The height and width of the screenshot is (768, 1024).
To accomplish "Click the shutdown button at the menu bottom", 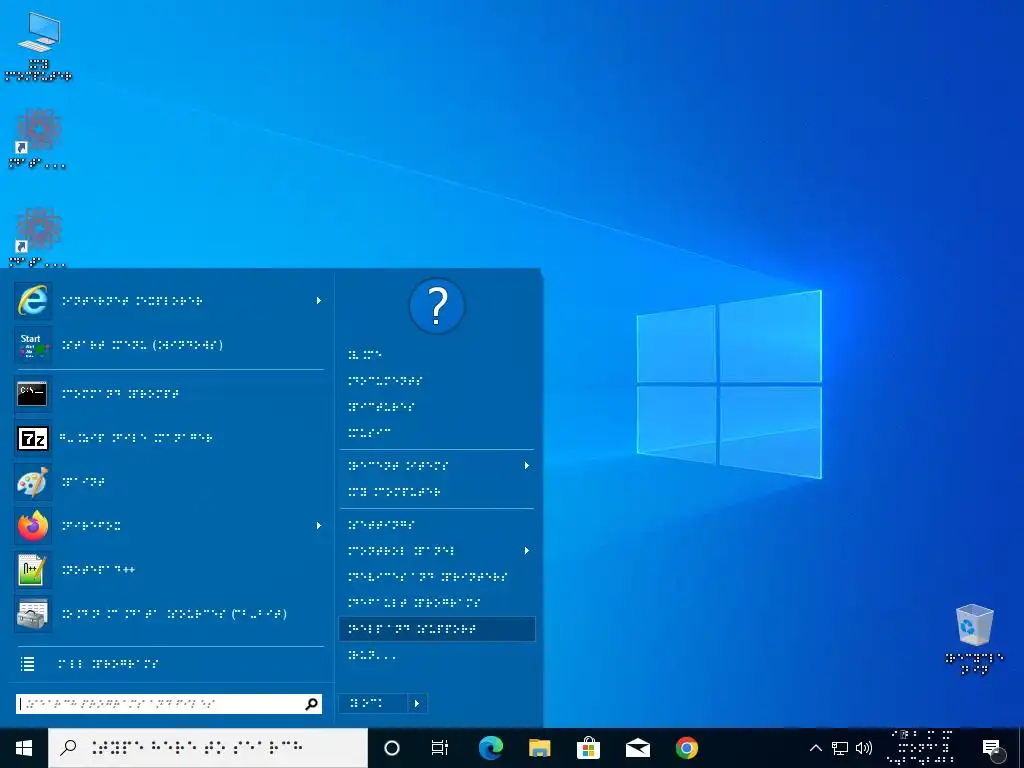I will tap(374, 703).
